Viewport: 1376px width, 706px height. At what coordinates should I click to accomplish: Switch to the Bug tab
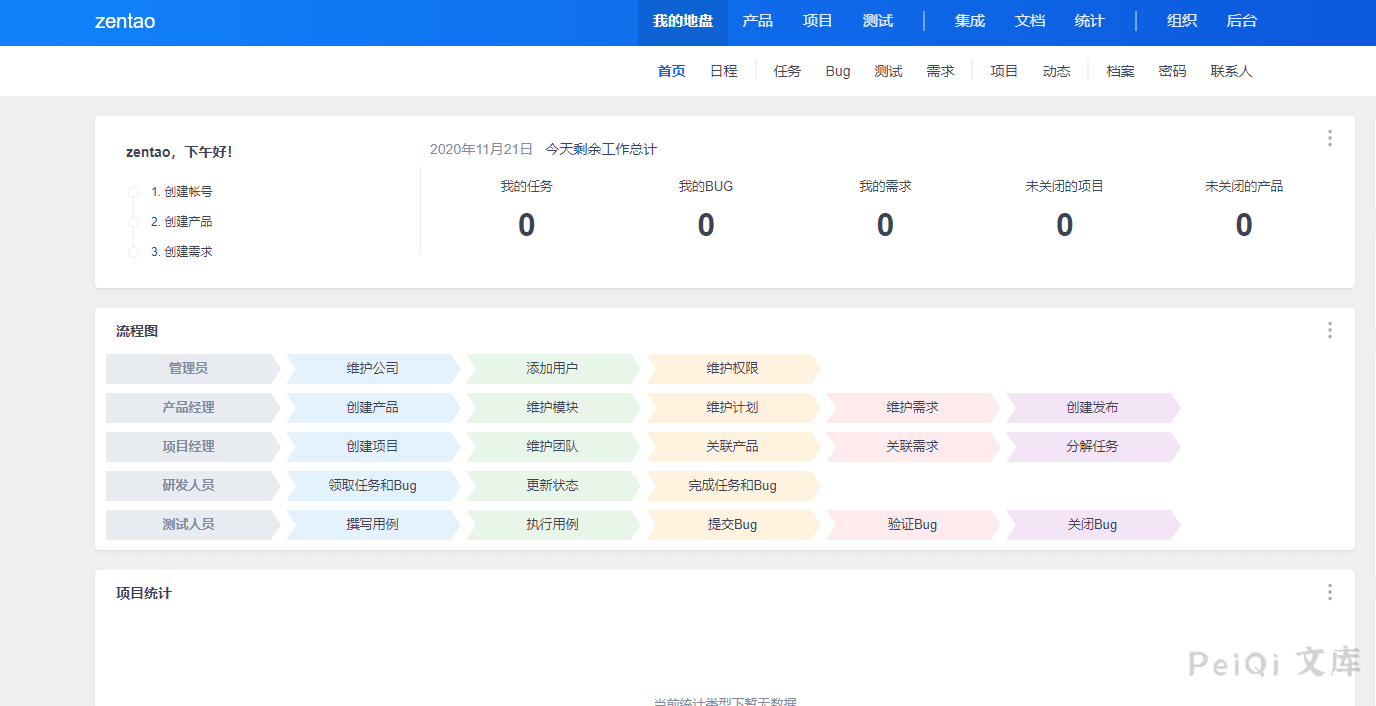(x=837, y=71)
